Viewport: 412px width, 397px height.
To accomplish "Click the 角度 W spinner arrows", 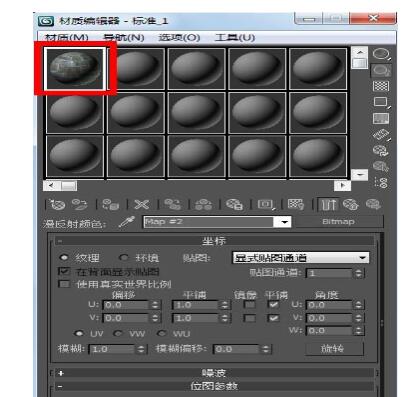I will point(358,331).
